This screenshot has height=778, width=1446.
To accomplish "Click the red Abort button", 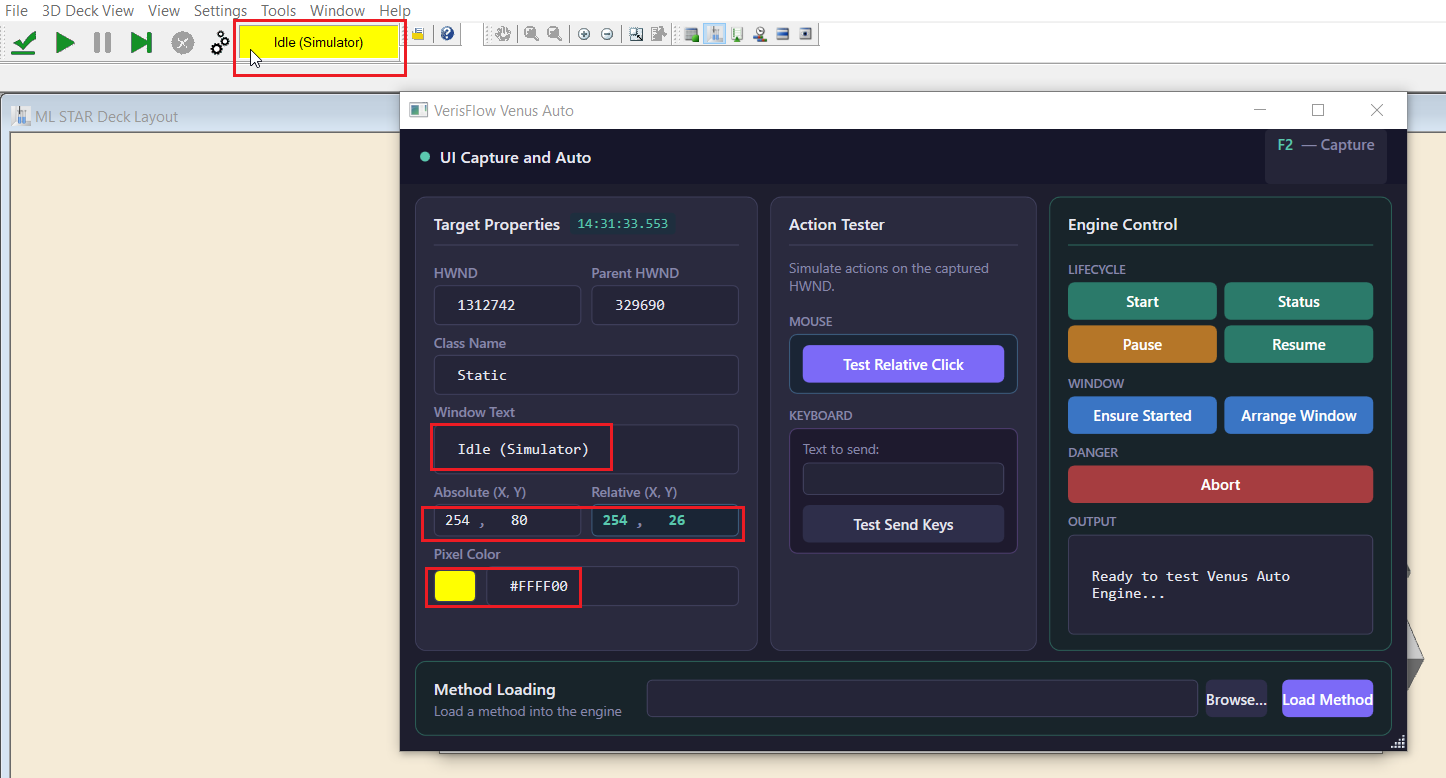I will (x=1220, y=484).
